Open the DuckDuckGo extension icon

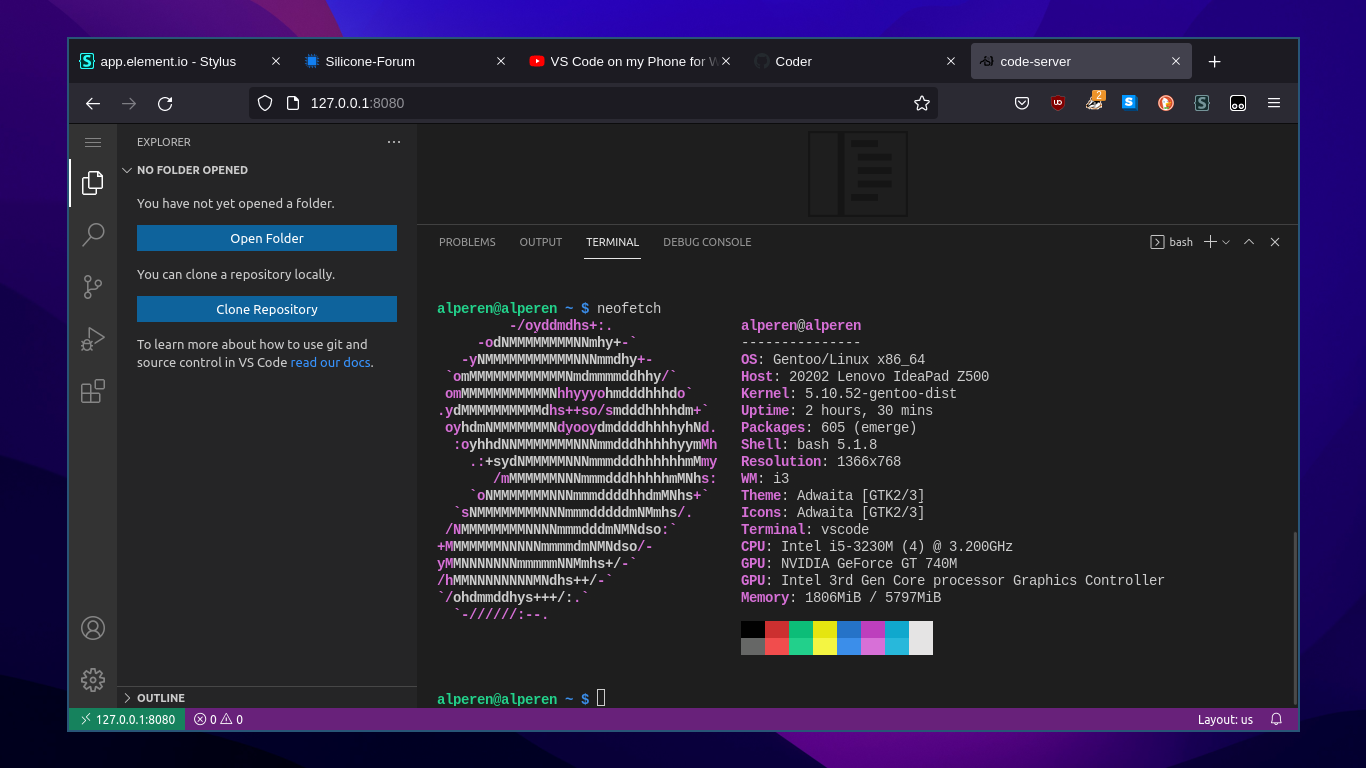click(x=1166, y=103)
